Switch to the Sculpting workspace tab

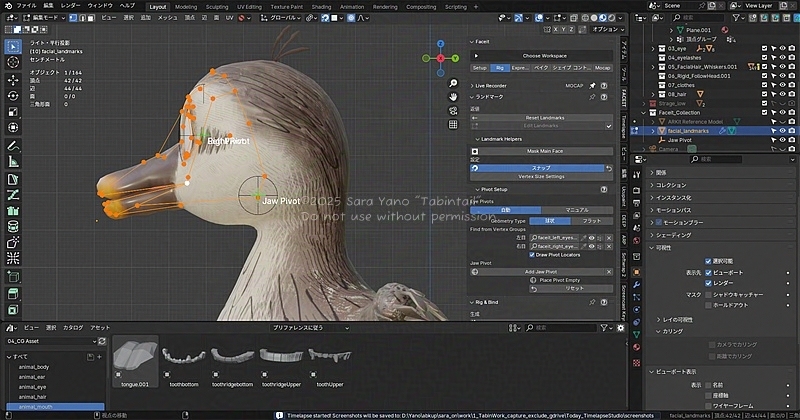pos(217,7)
